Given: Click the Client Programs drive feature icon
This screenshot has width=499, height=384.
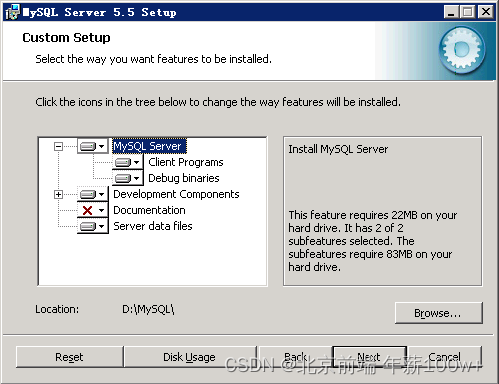Looking at the screenshot, I should [x=123, y=162].
